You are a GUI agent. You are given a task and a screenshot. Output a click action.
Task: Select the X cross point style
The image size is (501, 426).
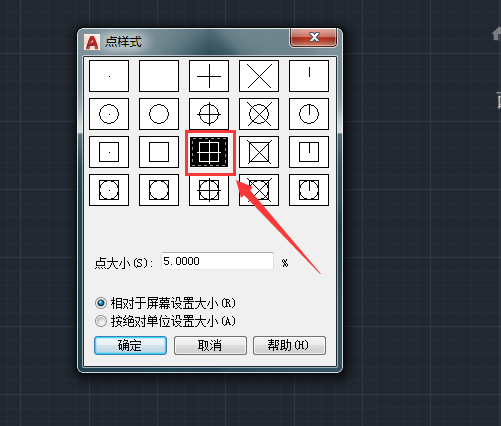(259, 76)
